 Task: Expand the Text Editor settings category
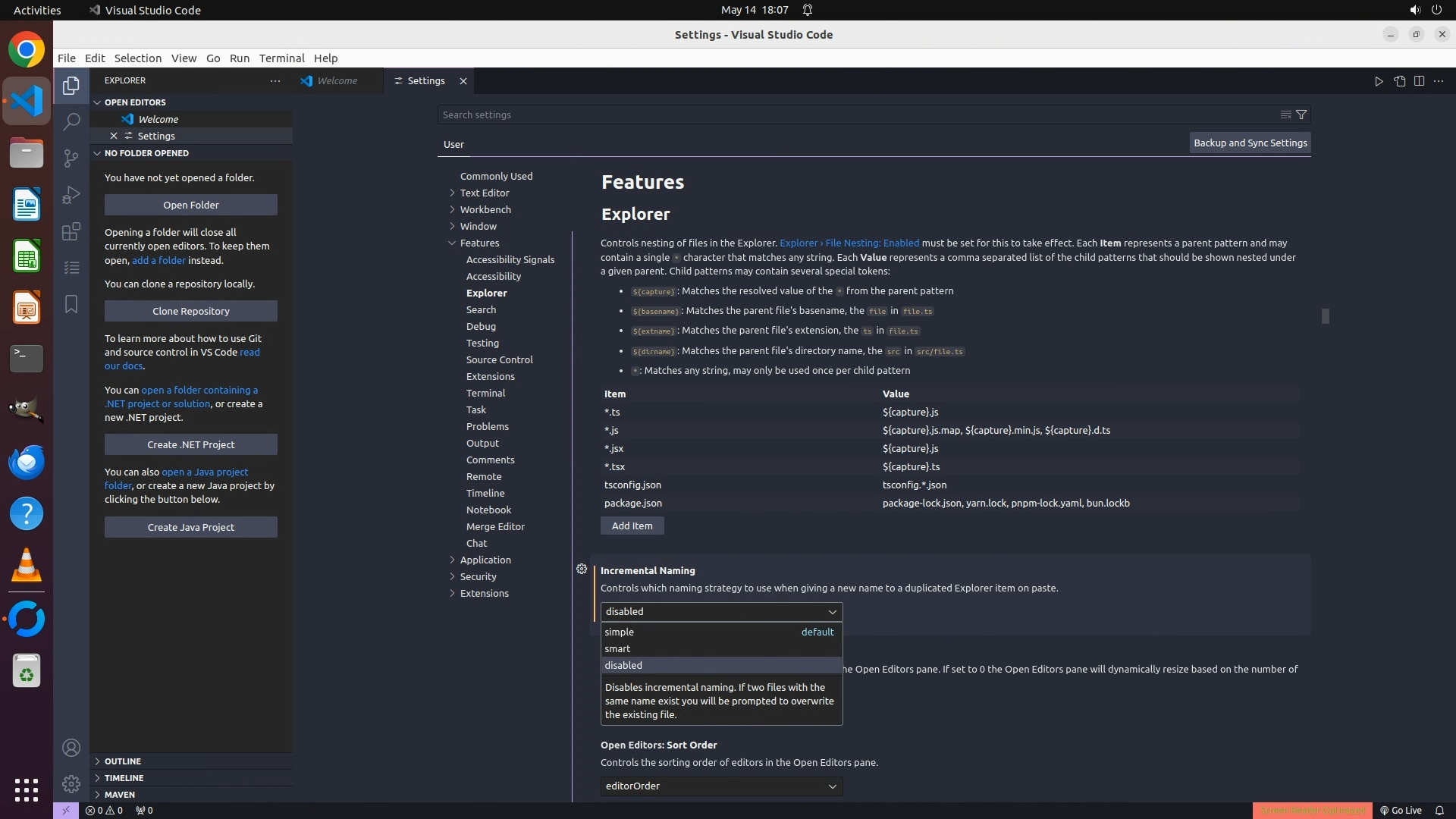[484, 193]
